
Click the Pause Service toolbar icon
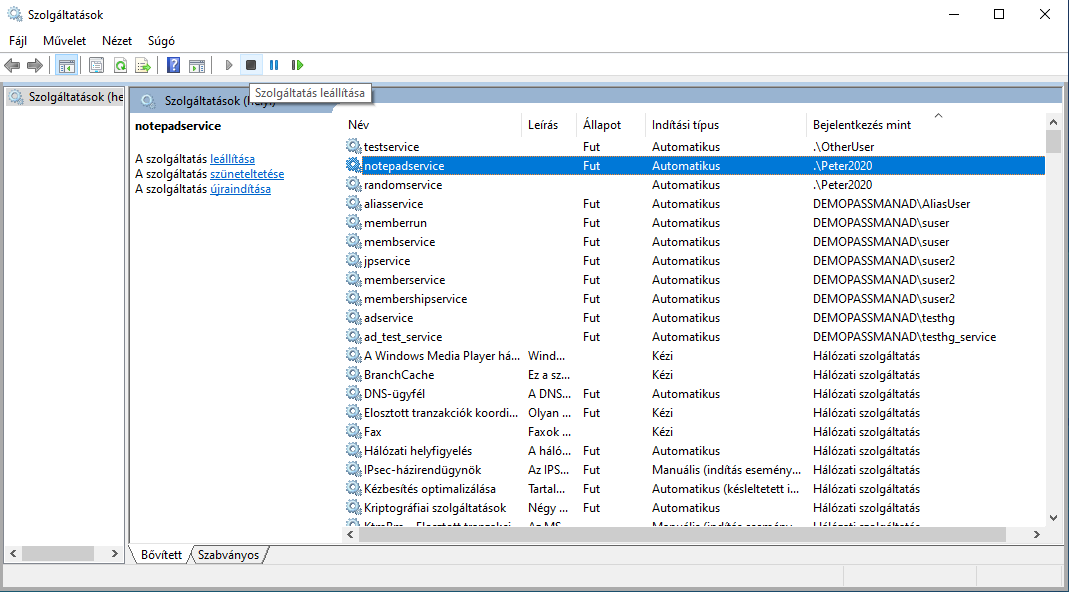(274, 65)
